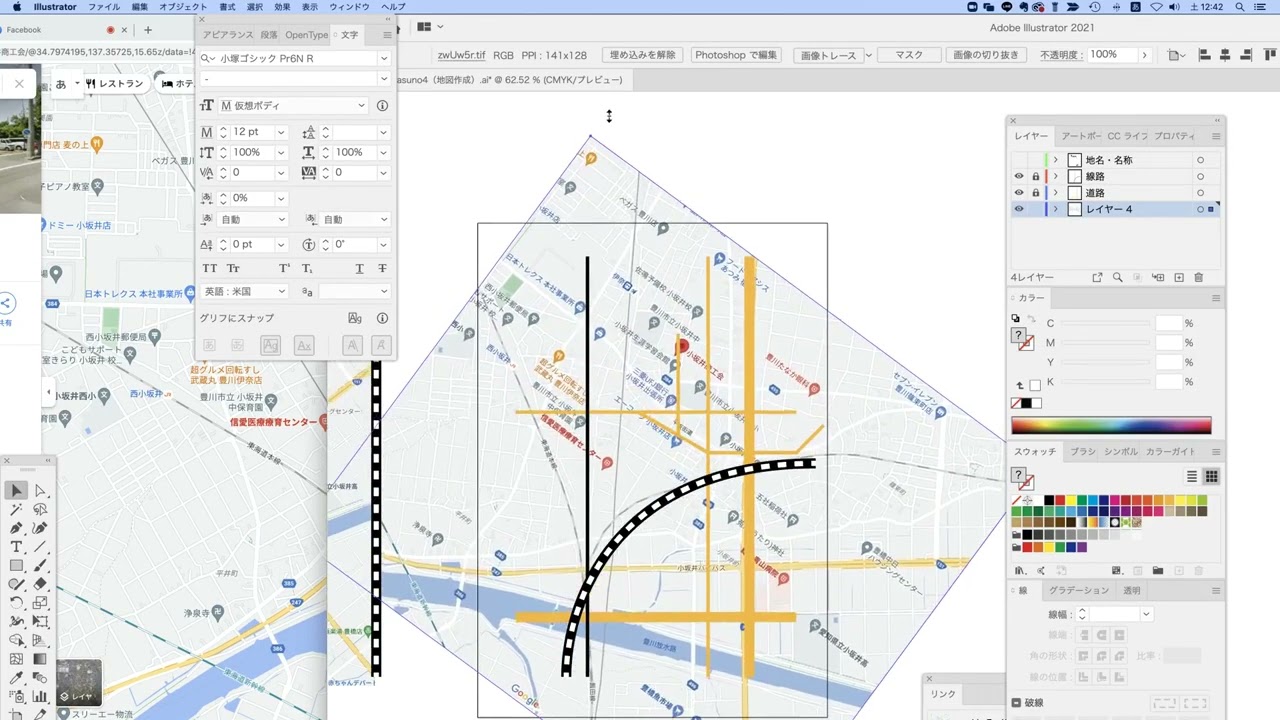Switch to the 段落 tab

point(269,35)
